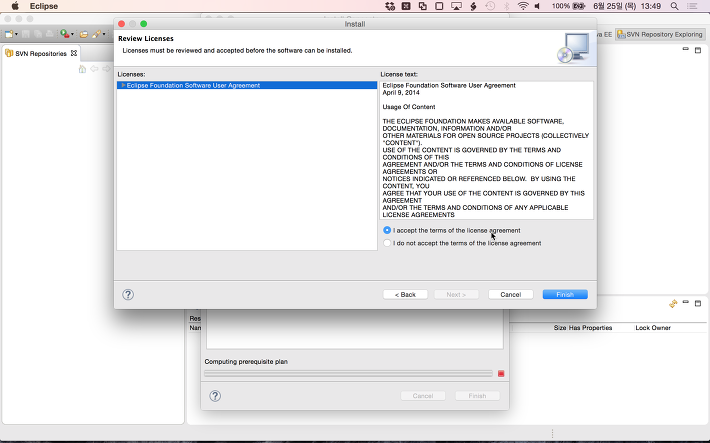Launch the Run external tools icon

pos(65,34)
